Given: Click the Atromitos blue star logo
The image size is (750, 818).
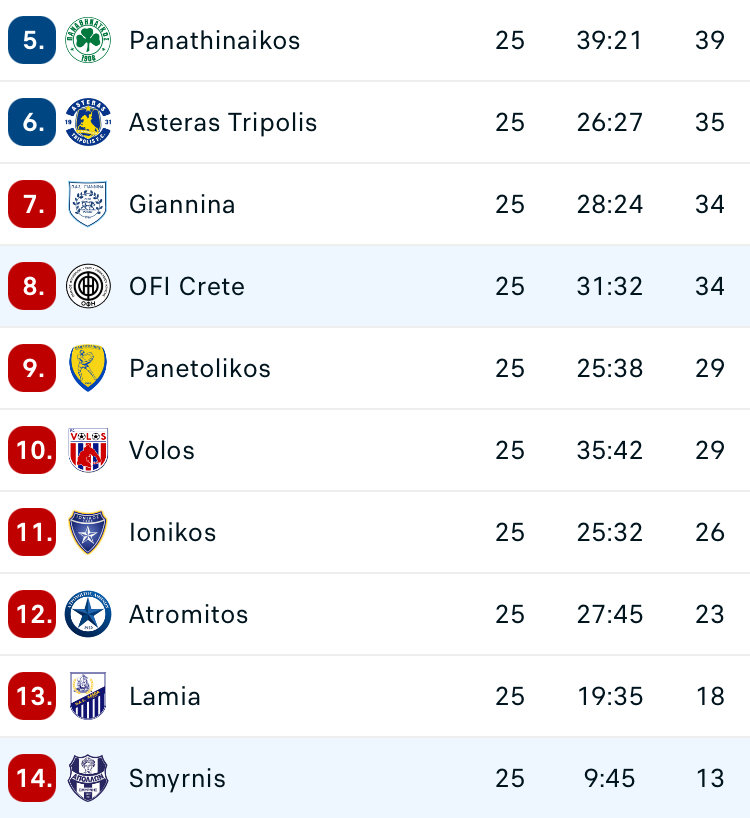Looking at the screenshot, I should pos(88,615).
